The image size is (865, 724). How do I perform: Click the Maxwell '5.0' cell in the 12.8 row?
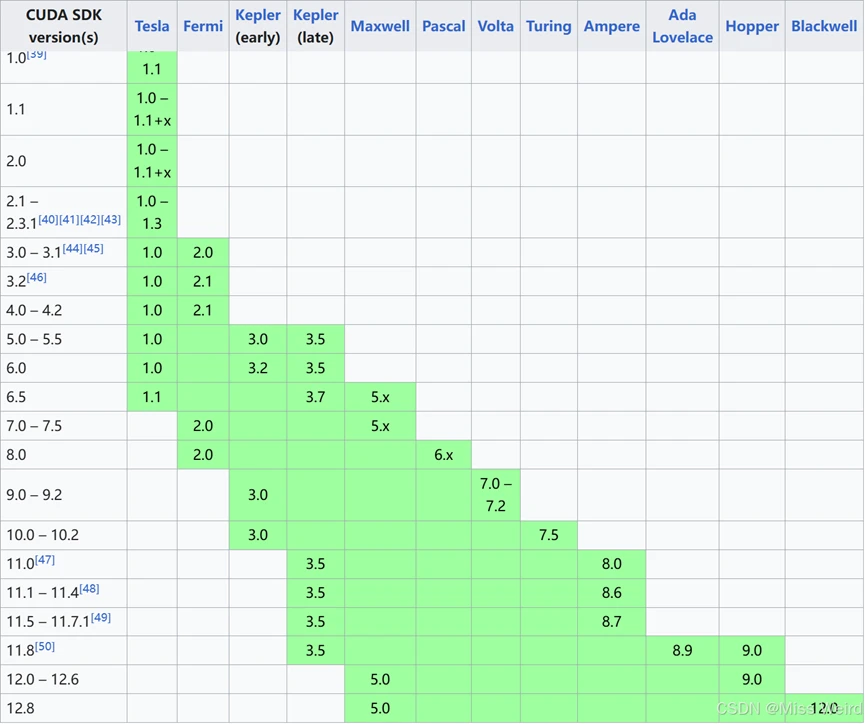point(380,708)
